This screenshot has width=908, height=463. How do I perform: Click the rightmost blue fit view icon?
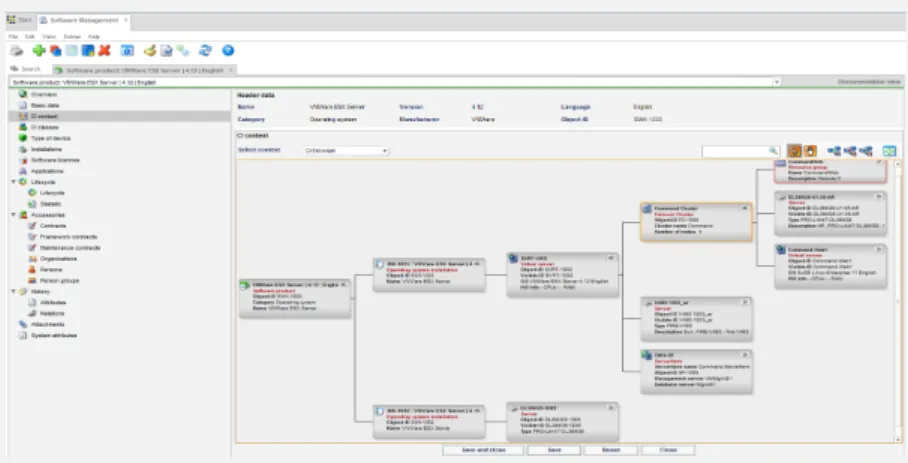point(889,151)
